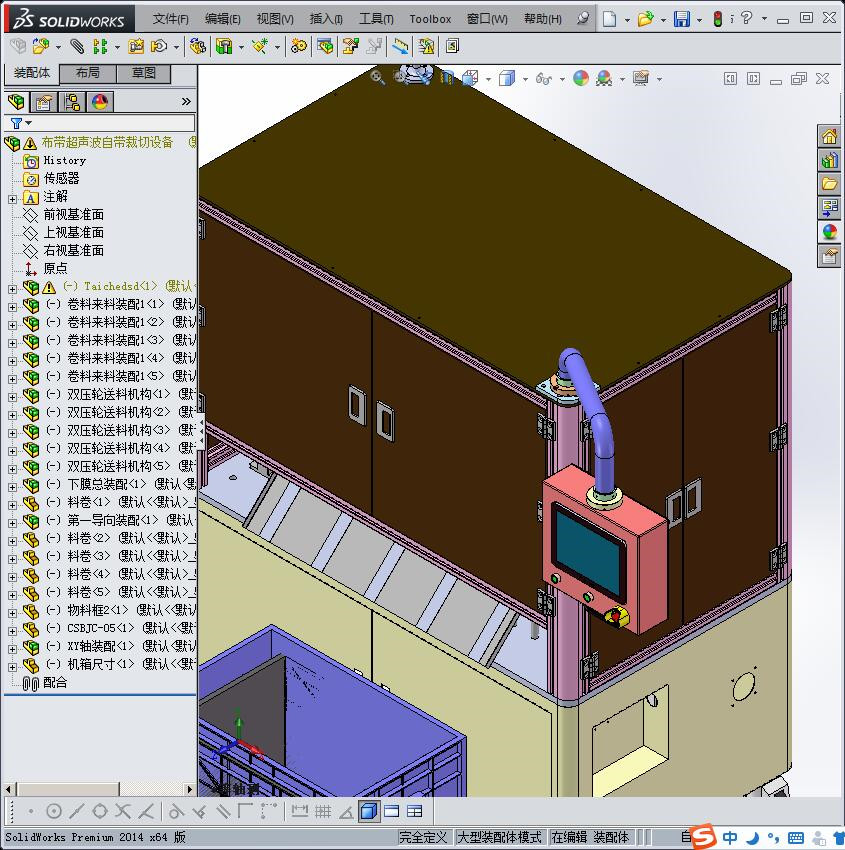Screen dimensions: 845x850
Task: Open the 编辑(E) menu
Action: point(222,19)
